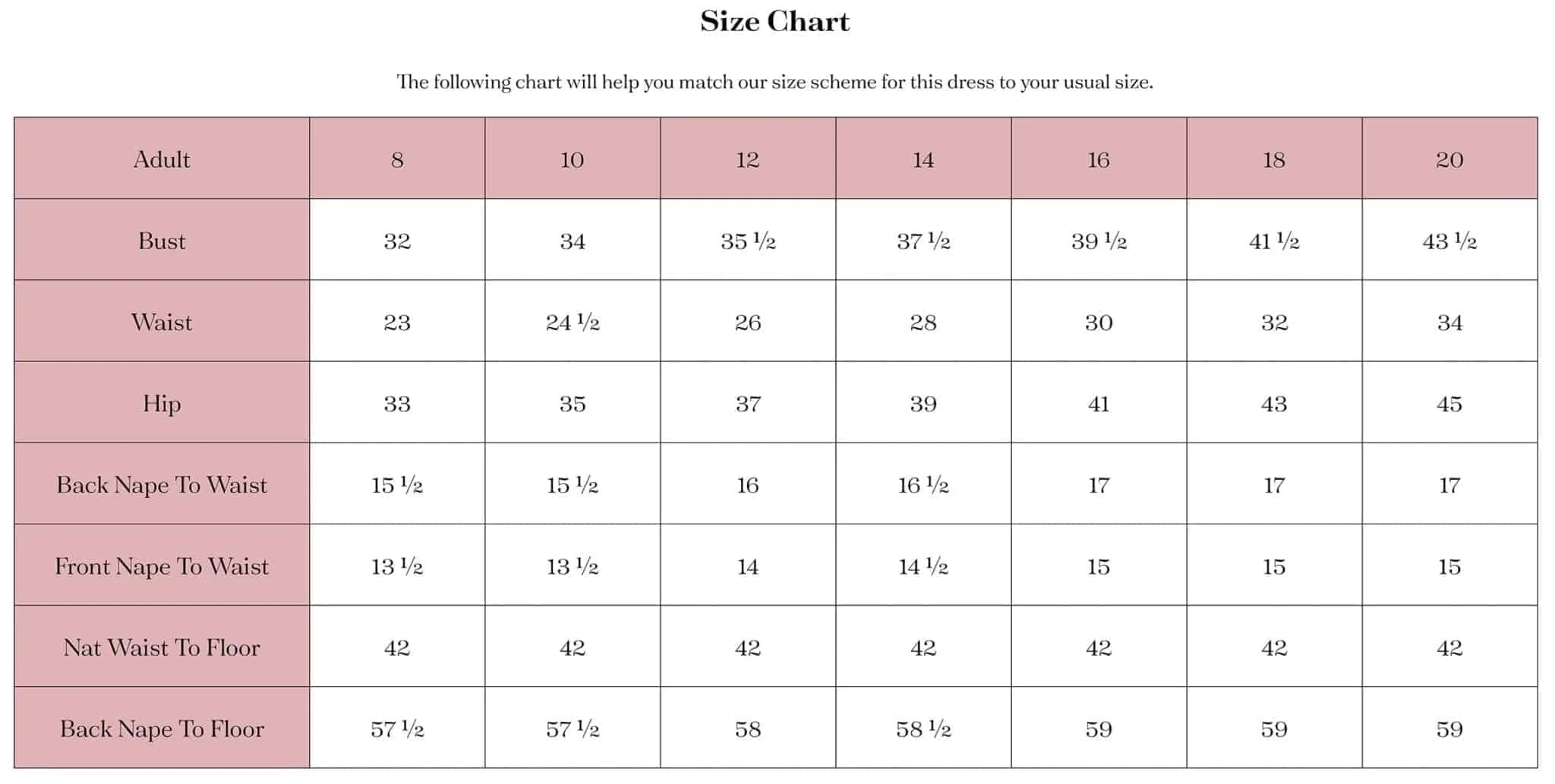
Task: Click the size 8 column header
Action: coord(397,159)
